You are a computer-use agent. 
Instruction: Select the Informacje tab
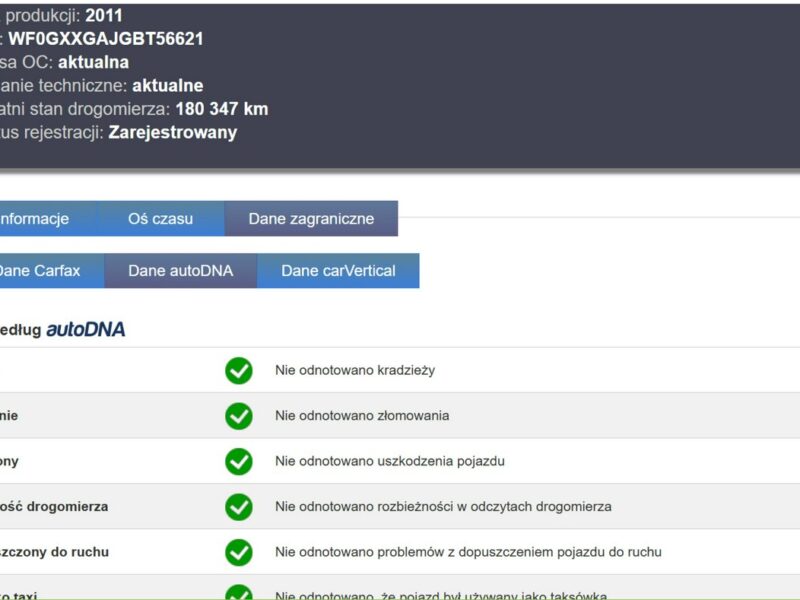click(48, 219)
